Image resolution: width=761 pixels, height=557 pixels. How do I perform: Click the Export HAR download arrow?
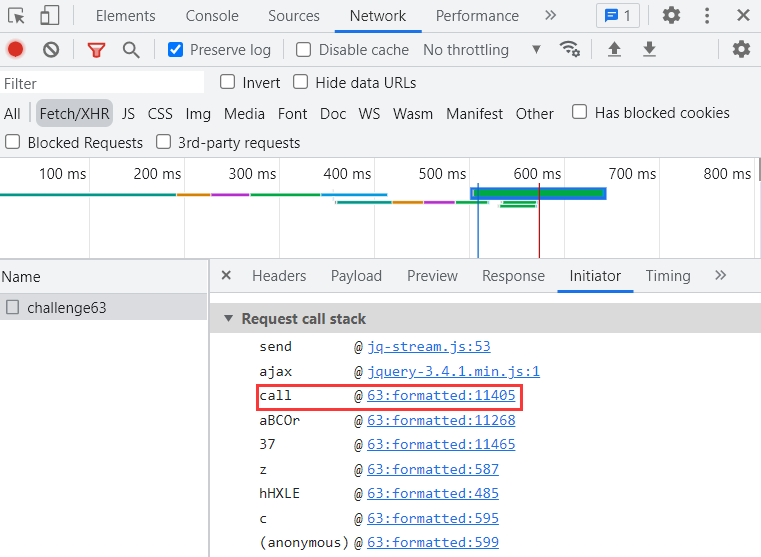649,50
